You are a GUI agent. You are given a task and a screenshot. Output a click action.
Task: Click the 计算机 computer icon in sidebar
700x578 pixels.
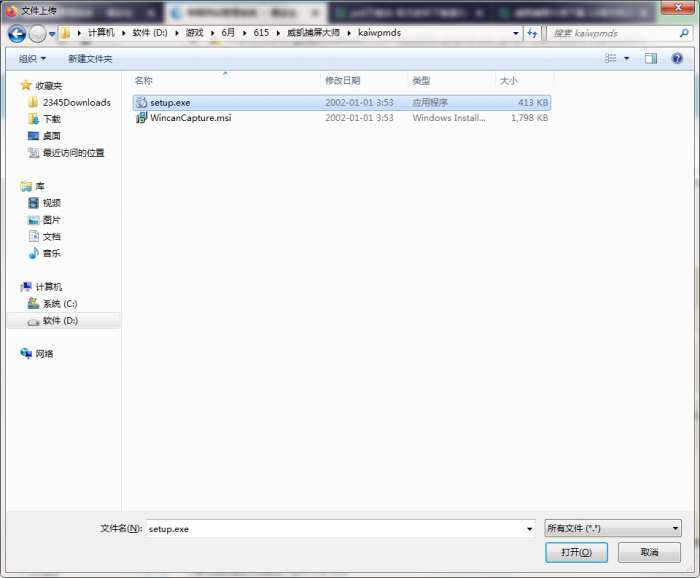pos(26,287)
